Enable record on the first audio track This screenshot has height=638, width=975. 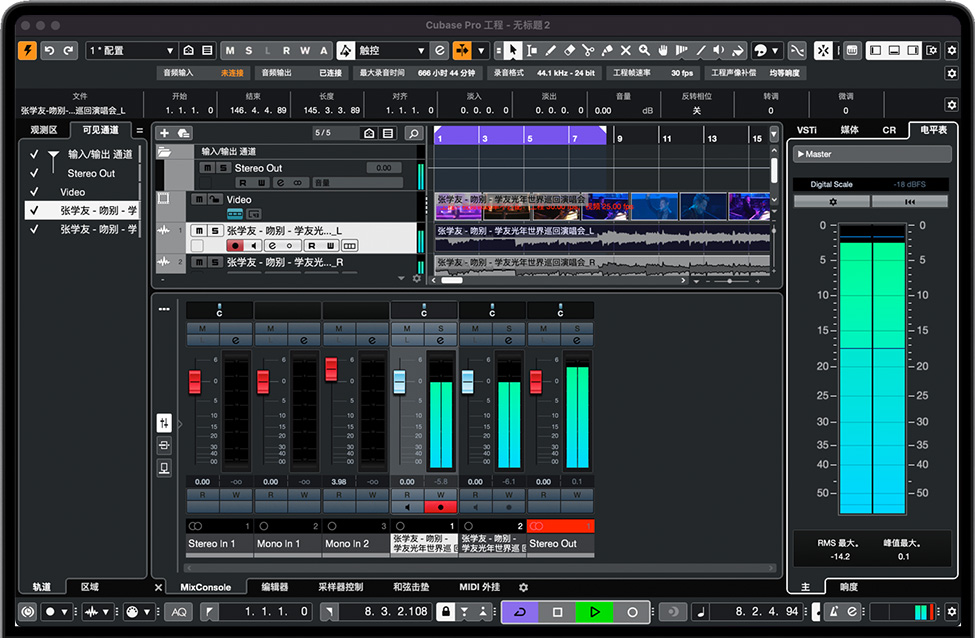[235, 245]
